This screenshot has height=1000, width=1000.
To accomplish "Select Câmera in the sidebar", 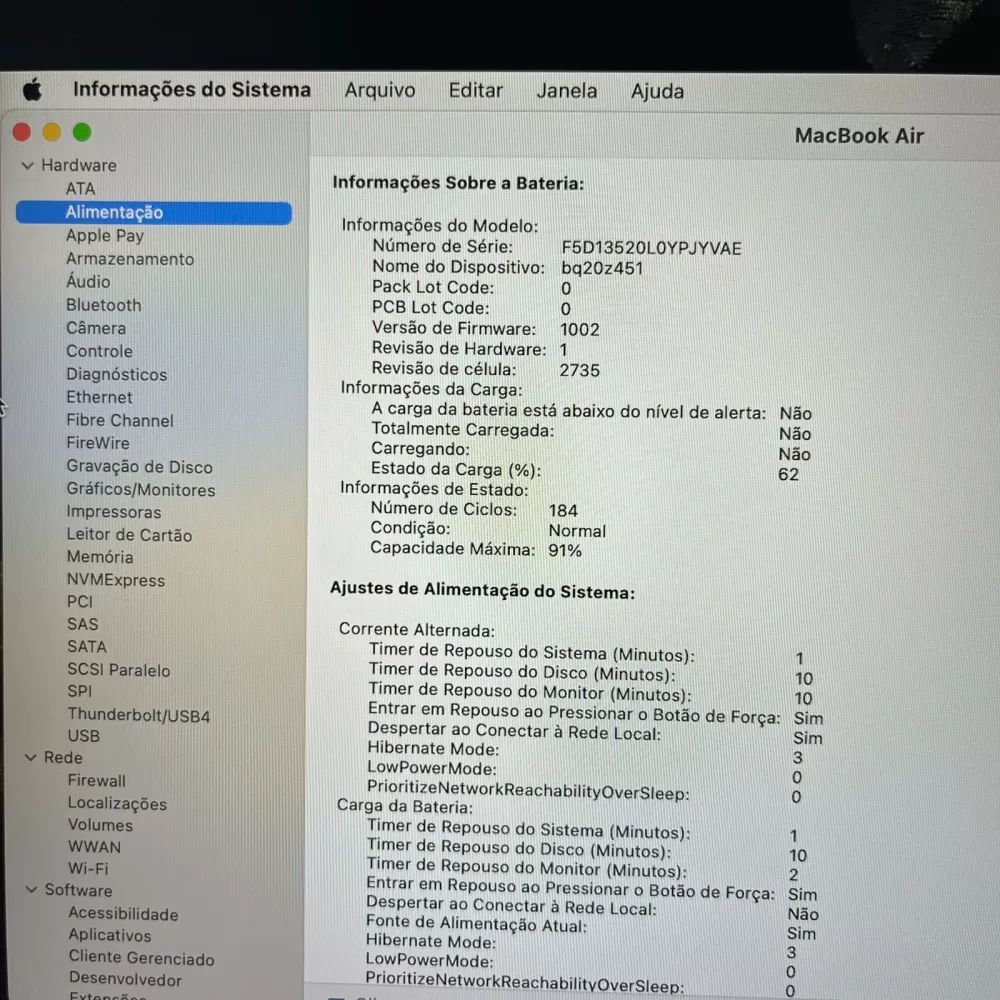I will 96,328.
